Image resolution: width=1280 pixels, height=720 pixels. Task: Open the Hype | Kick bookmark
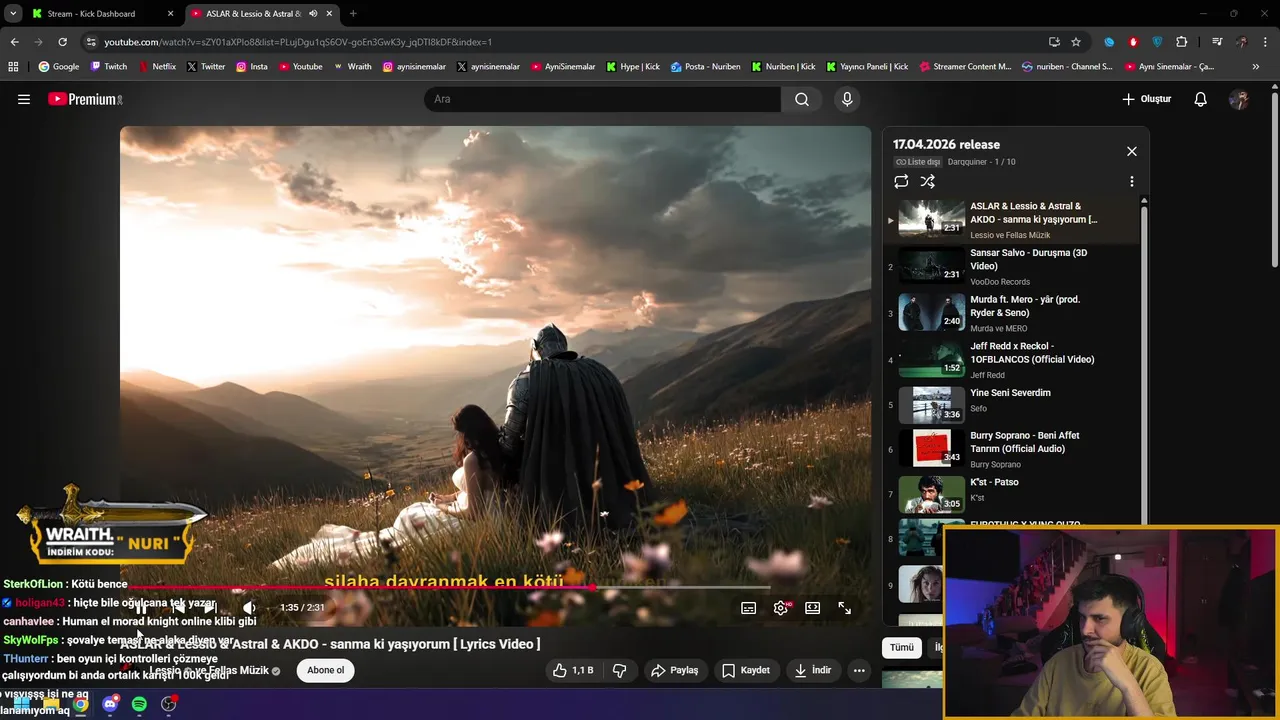point(633,67)
